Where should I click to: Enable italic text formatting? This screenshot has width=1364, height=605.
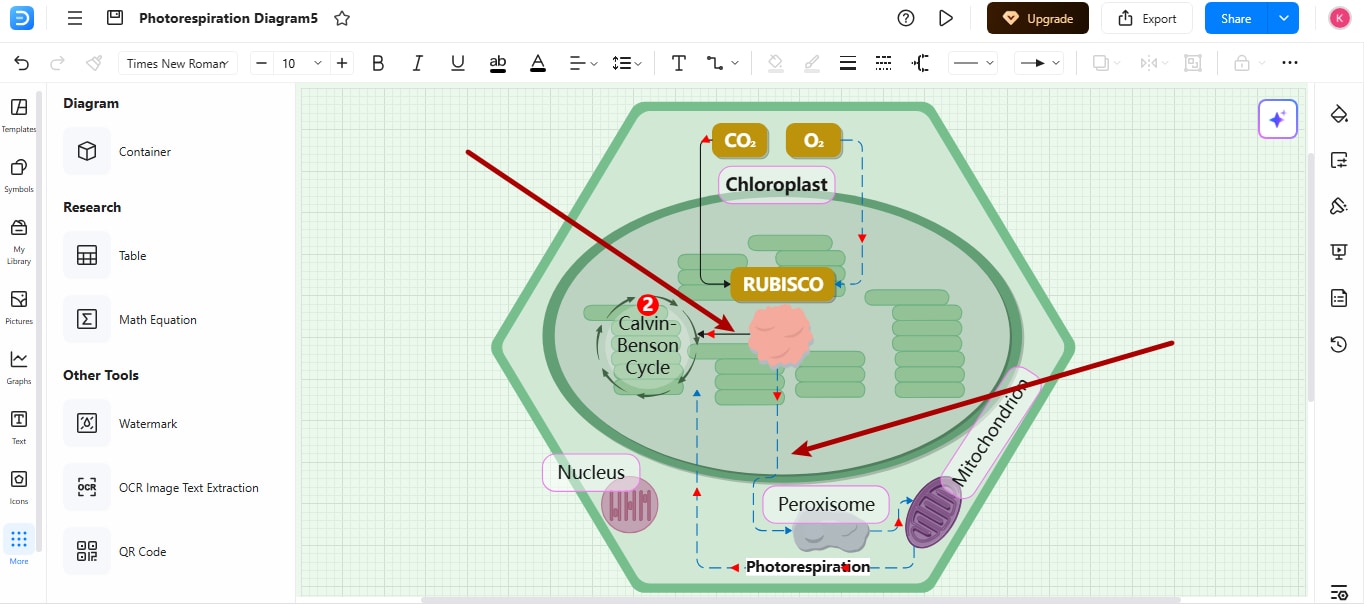(x=417, y=62)
